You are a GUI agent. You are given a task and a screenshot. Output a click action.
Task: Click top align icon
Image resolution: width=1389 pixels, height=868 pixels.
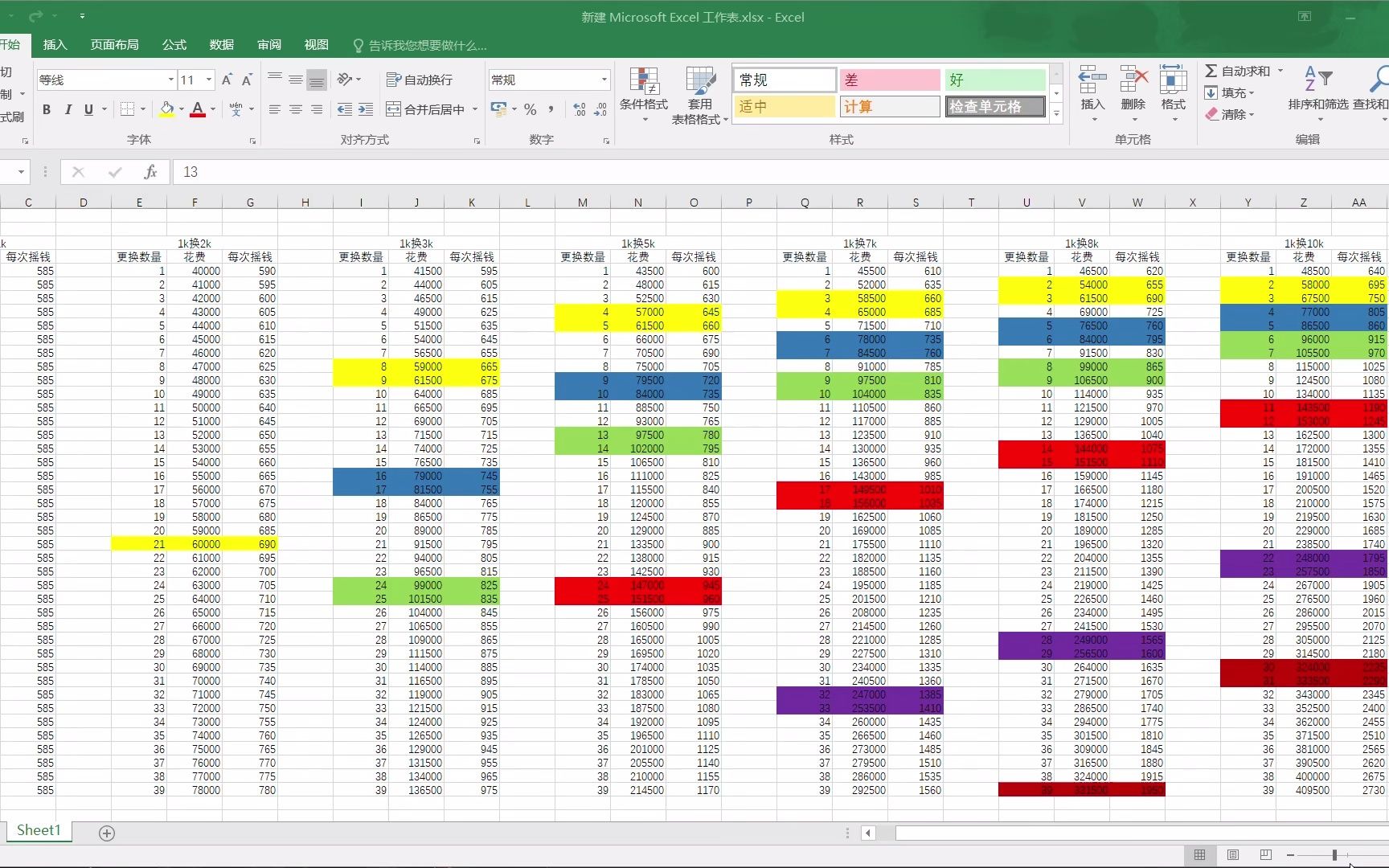(x=275, y=80)
